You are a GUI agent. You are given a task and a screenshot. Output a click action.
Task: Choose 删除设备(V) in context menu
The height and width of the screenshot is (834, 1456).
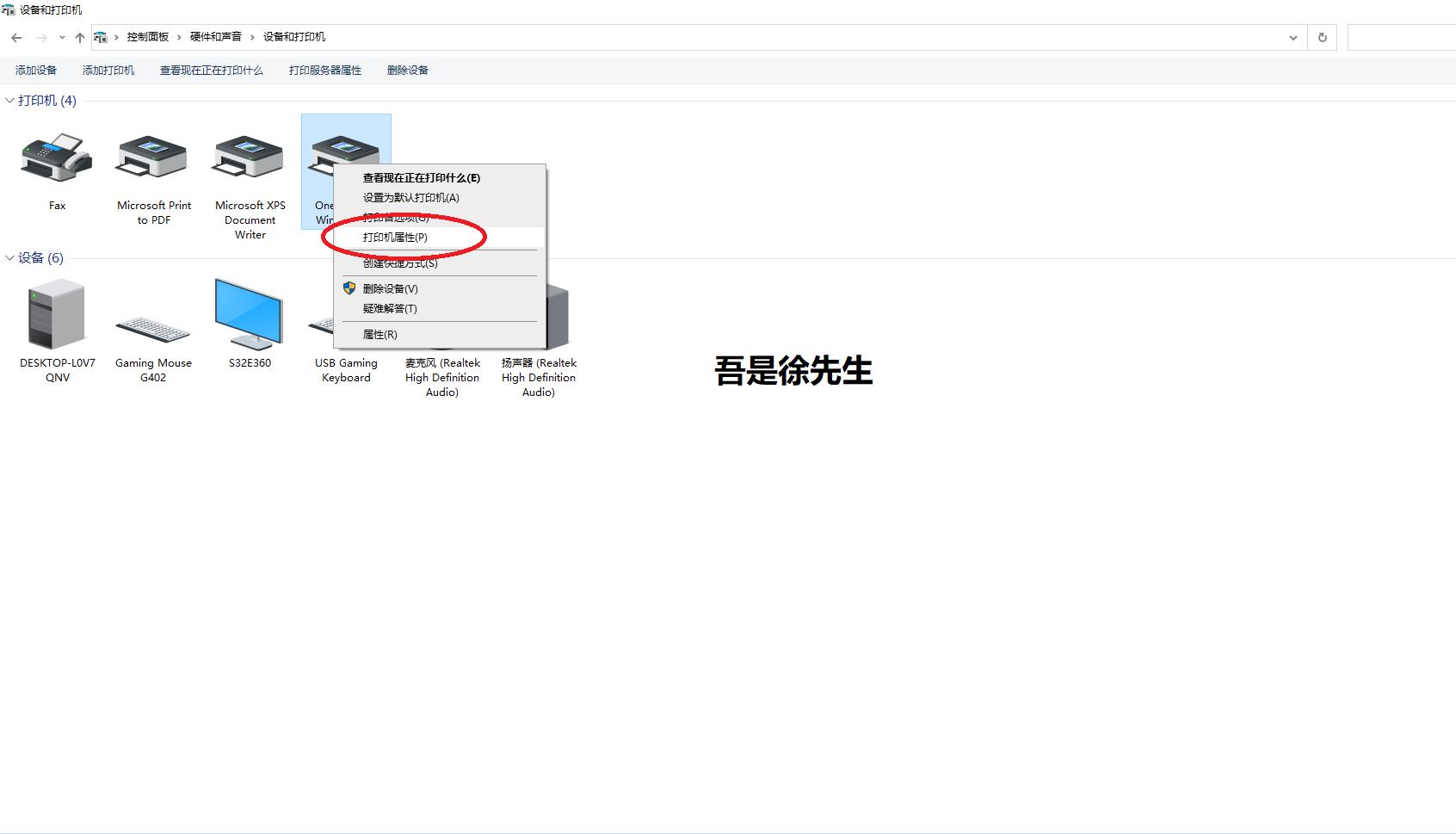[439, 289]
